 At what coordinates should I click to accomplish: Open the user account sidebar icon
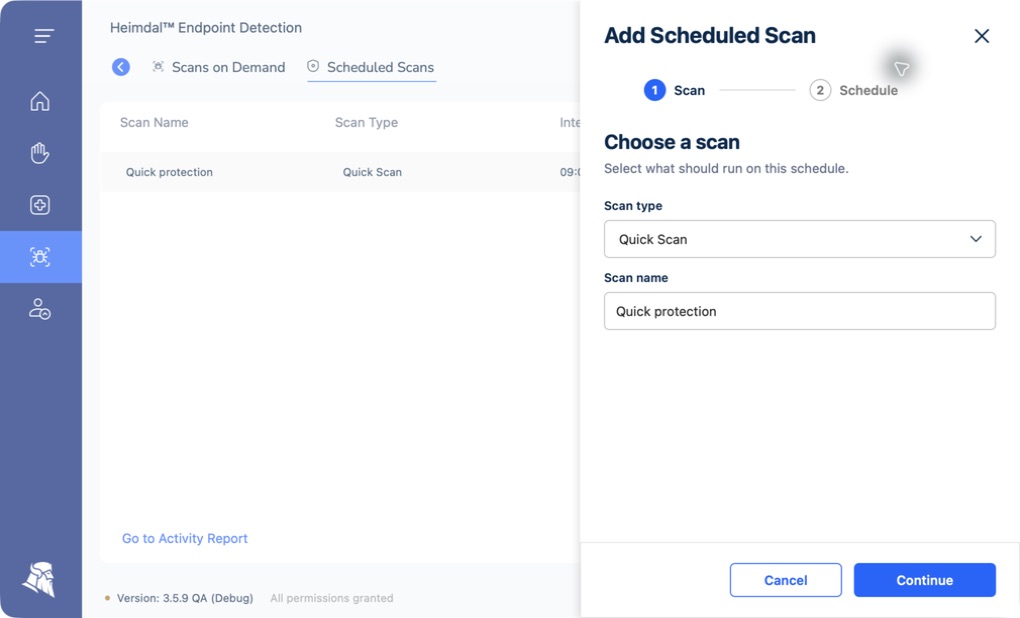click(40, 309)
